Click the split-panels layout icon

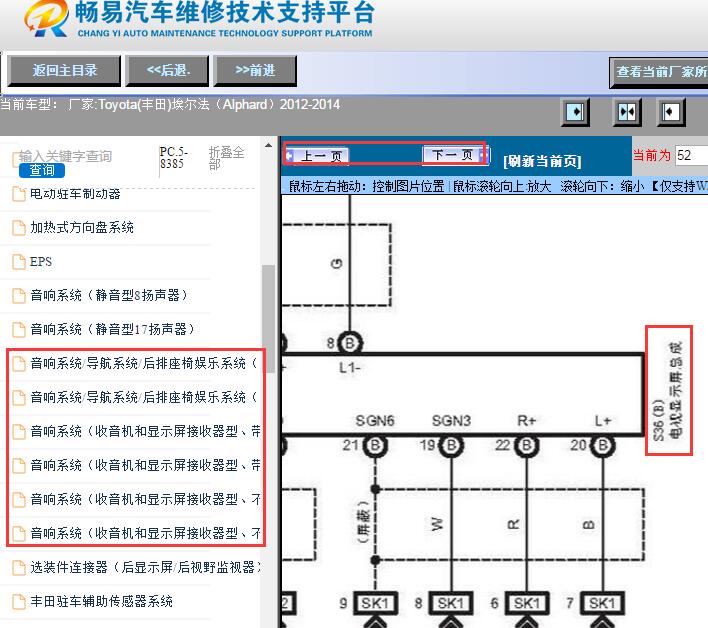coord(627,112)
